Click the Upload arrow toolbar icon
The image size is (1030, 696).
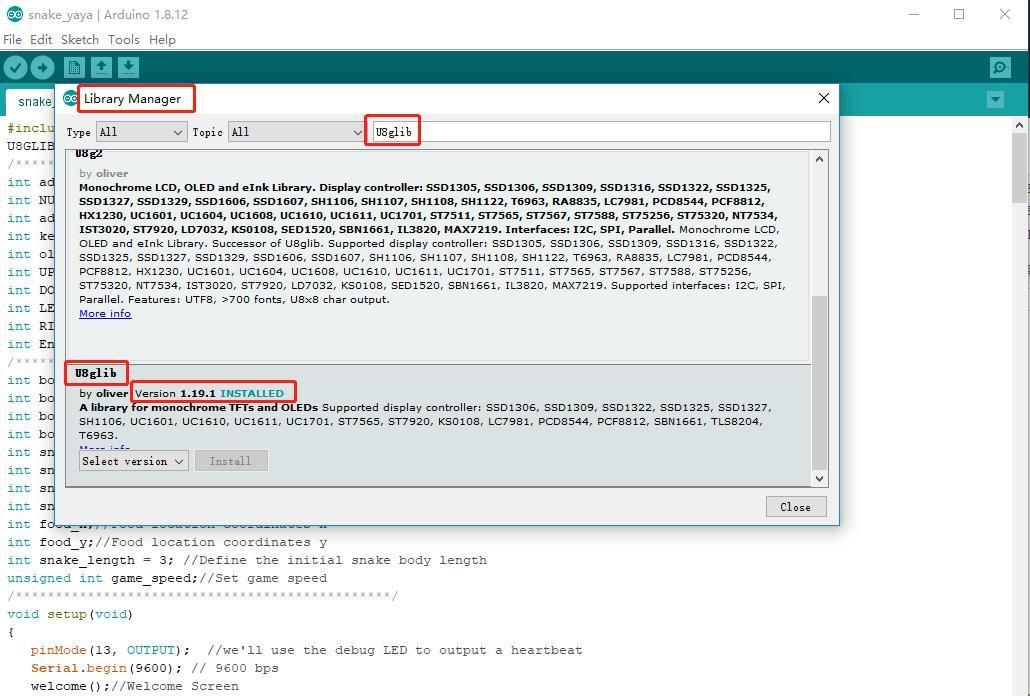coord(43,67)
